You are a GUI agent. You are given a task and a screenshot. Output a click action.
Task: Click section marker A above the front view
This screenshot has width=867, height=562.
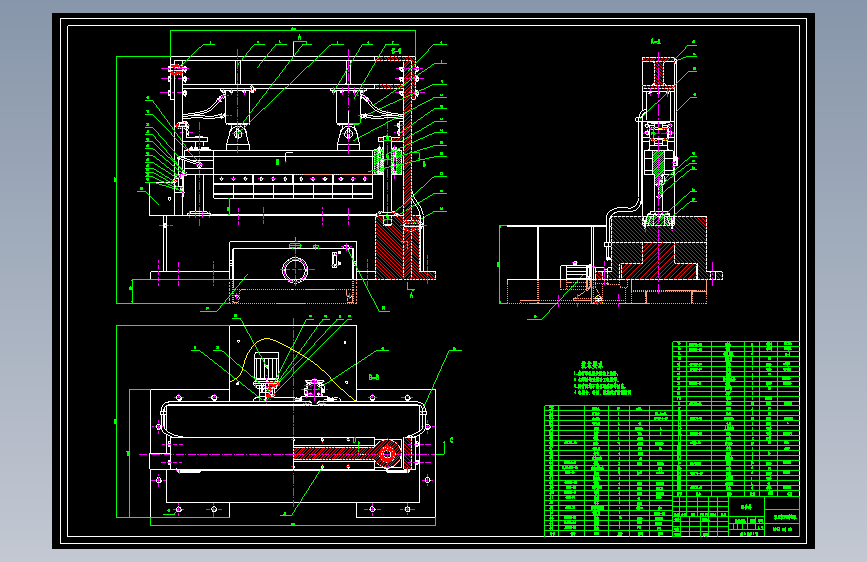(300, 38)
